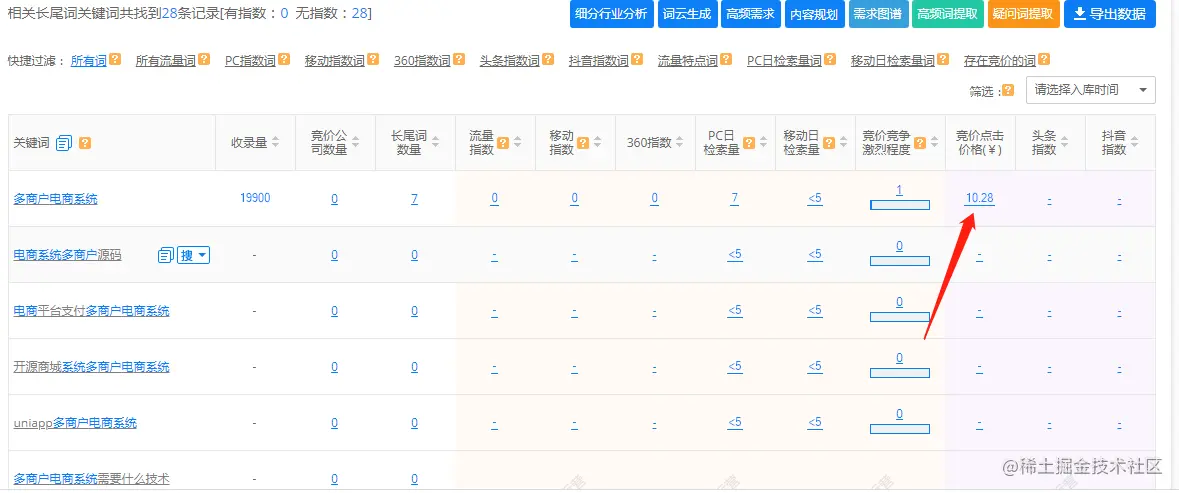Click help icon next to PC日检索量词
The width and height of the screenshot is (1179, 493).
click(830, 60)
